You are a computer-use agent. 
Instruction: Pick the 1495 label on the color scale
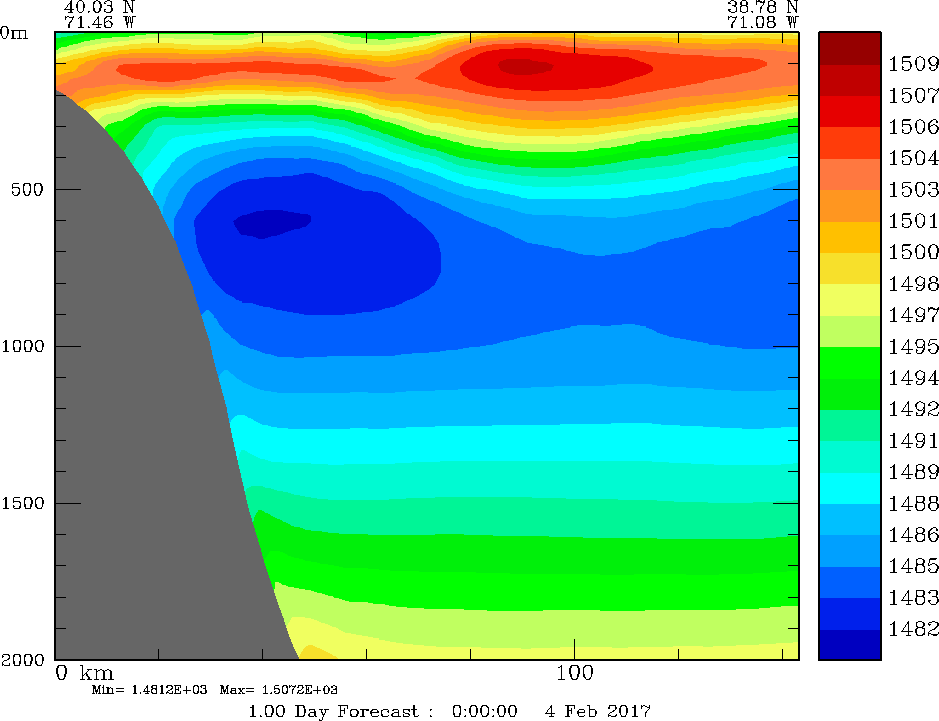coord(913,347)
